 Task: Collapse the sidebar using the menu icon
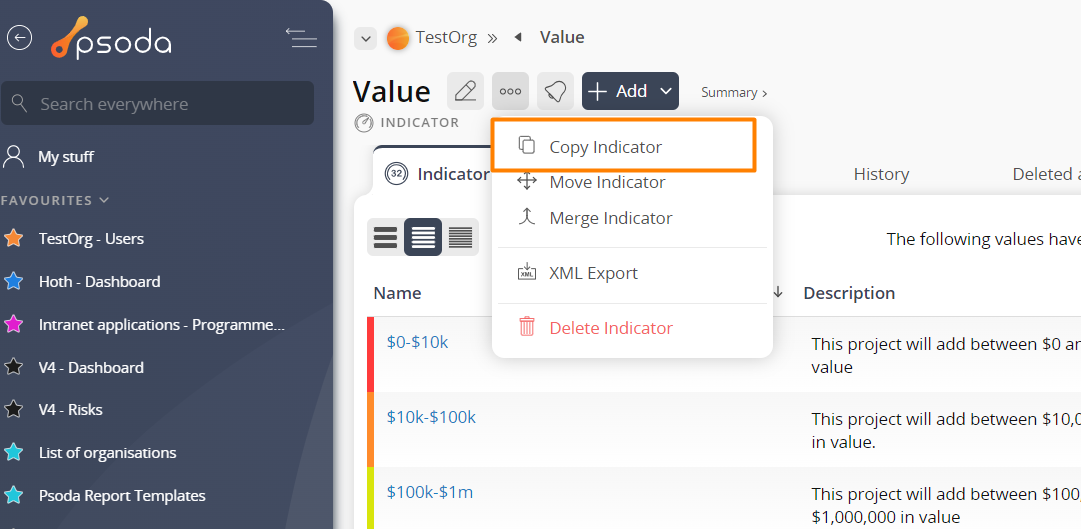(x=301, y=38)
